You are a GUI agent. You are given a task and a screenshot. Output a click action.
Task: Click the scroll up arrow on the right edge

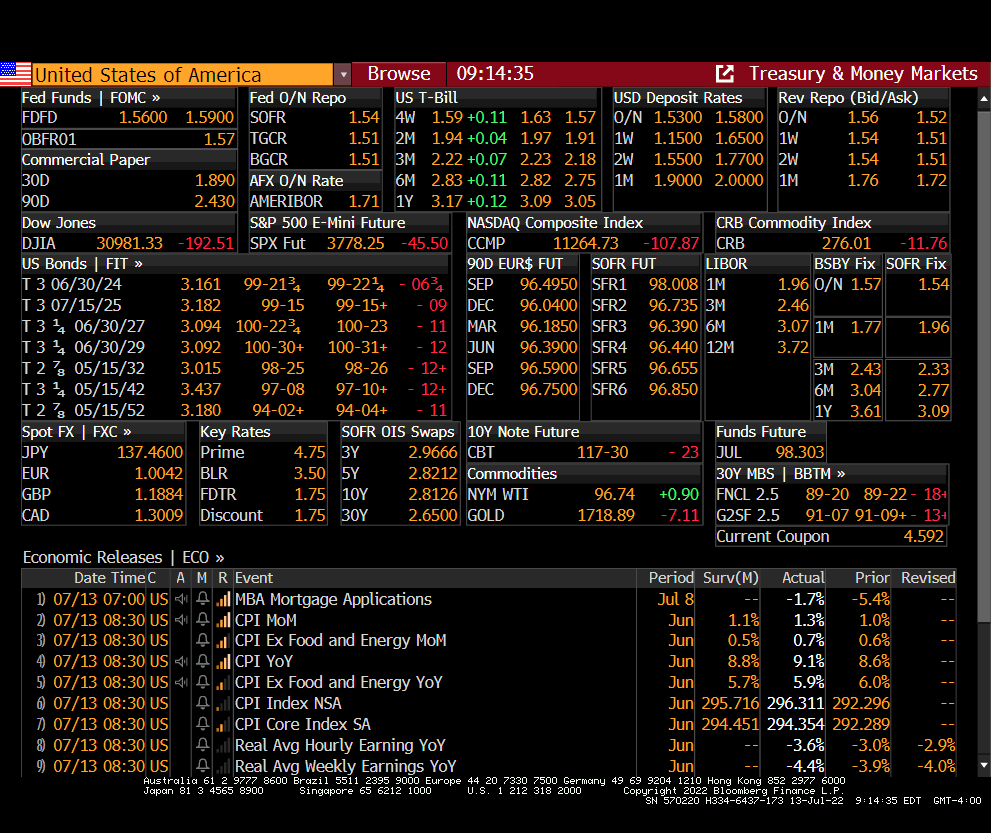click(x=984, y=99)
